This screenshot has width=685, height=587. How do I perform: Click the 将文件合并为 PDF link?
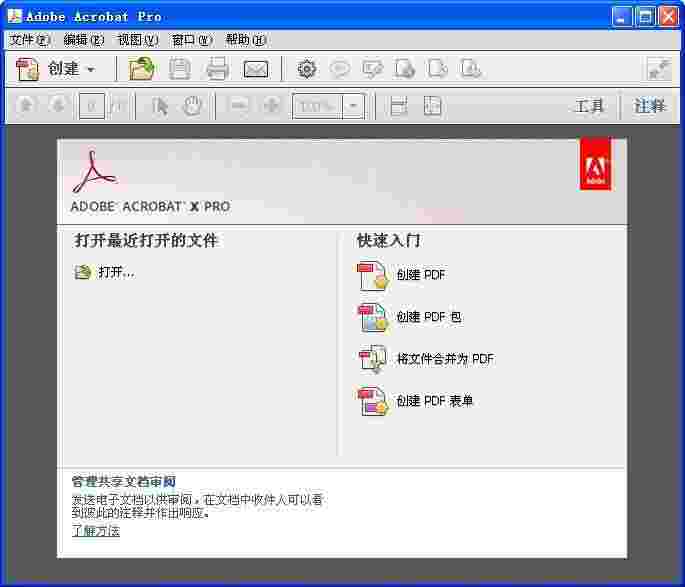point(445,359)
